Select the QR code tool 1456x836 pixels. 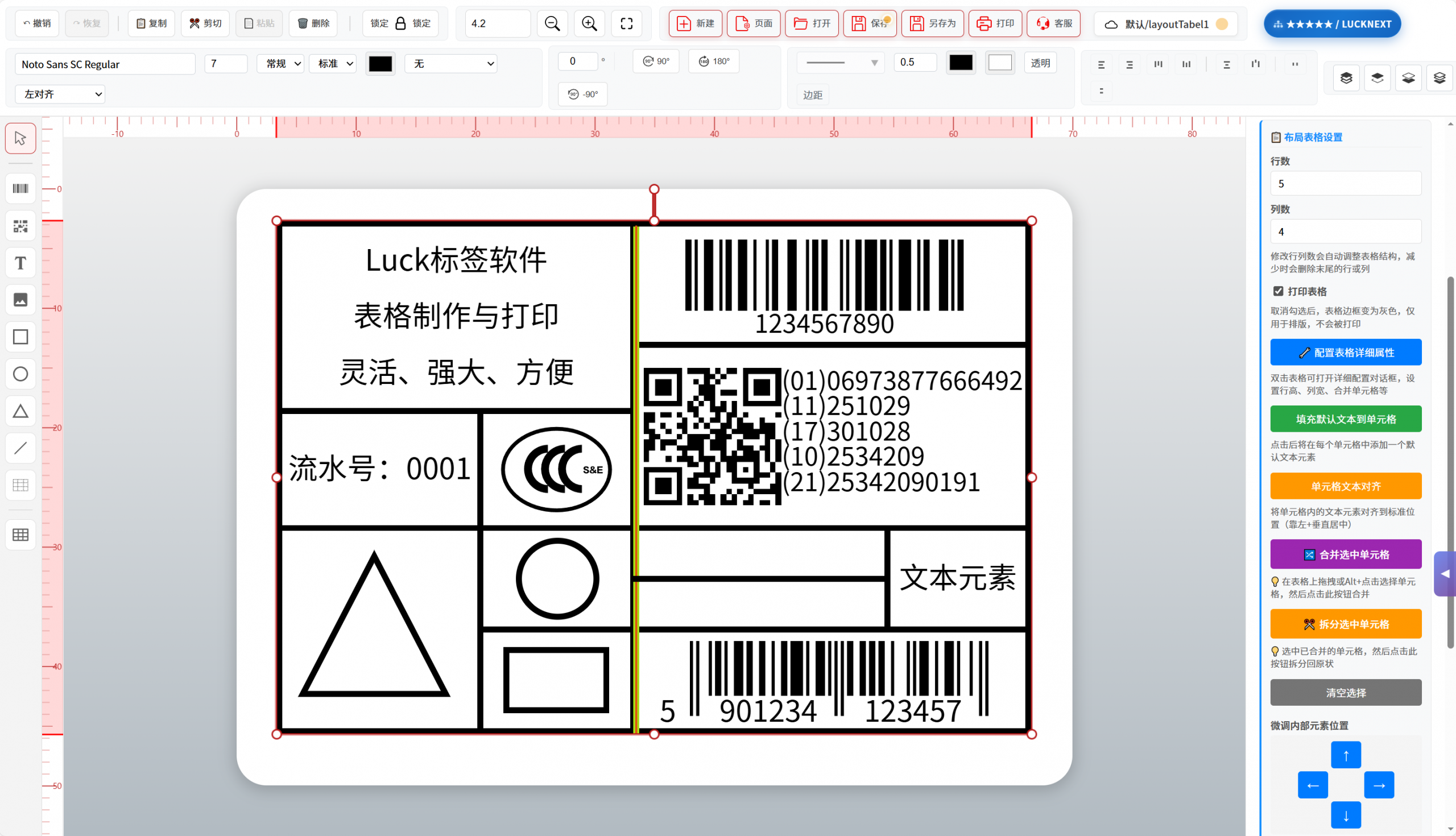pos(20,226)
